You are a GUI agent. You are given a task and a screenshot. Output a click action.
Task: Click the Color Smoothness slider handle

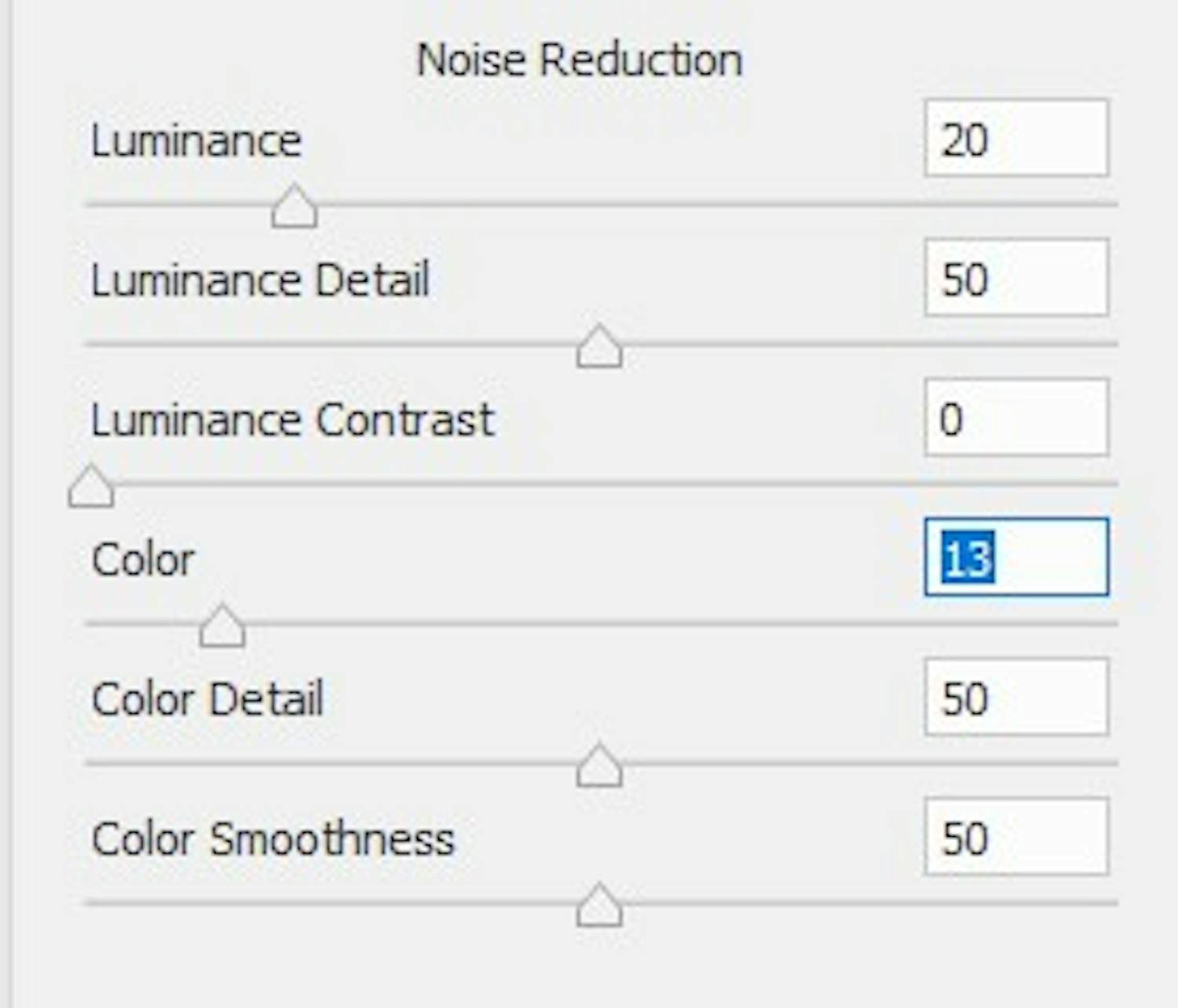point(598,907)
